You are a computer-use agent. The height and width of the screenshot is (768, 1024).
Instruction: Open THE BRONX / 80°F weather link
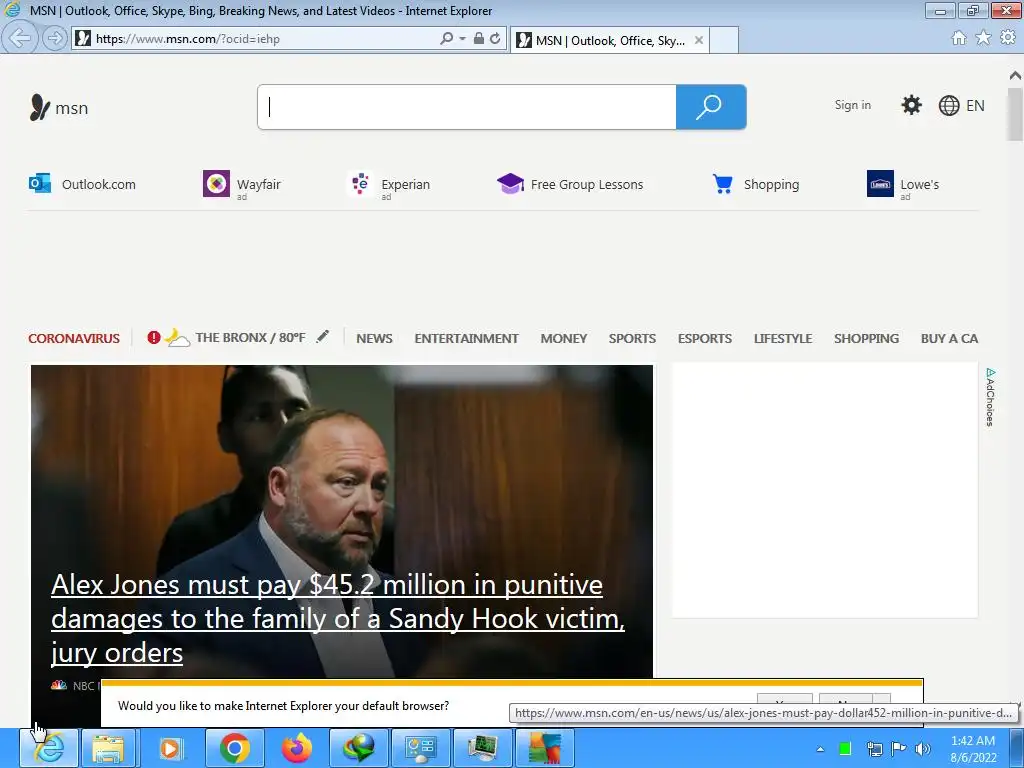tap(250, 338)
